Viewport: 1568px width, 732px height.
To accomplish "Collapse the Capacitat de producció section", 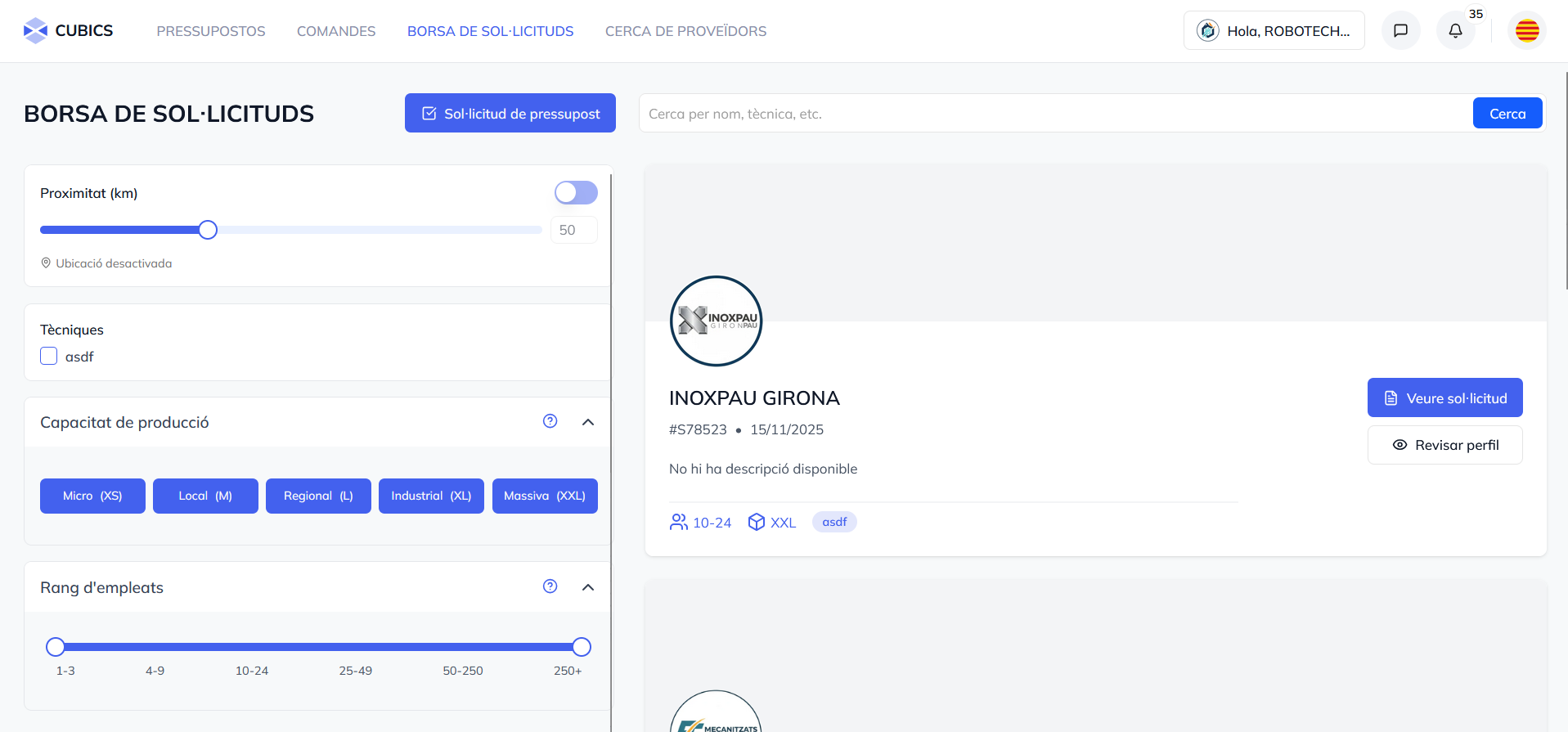I will click(x=587, y=422).
